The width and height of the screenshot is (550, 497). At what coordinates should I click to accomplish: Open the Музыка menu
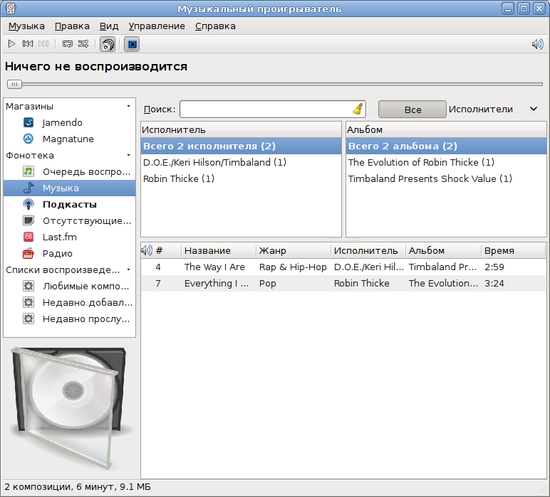click(26, 26)
